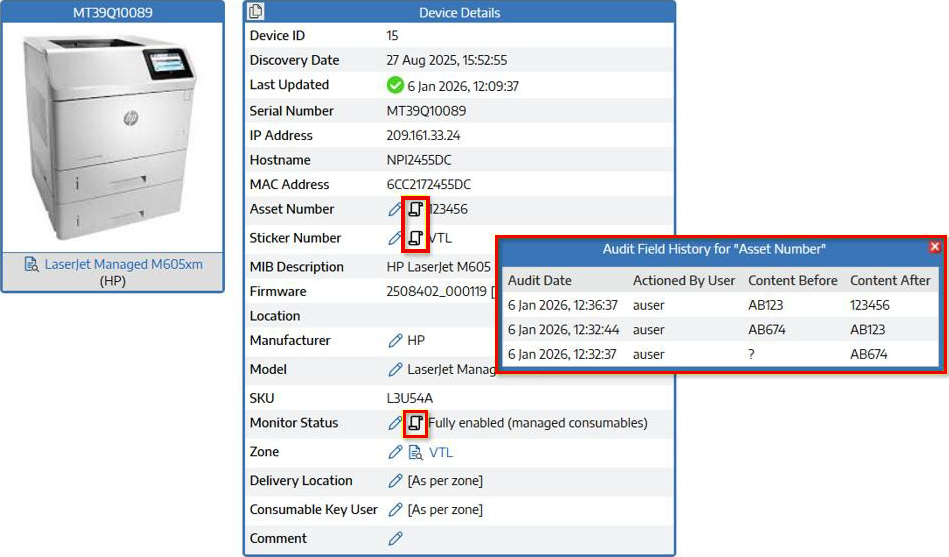Screen dimensions: 949x557
Task: Edit Delivery Location pencil icon
Action: click(395, 481)
